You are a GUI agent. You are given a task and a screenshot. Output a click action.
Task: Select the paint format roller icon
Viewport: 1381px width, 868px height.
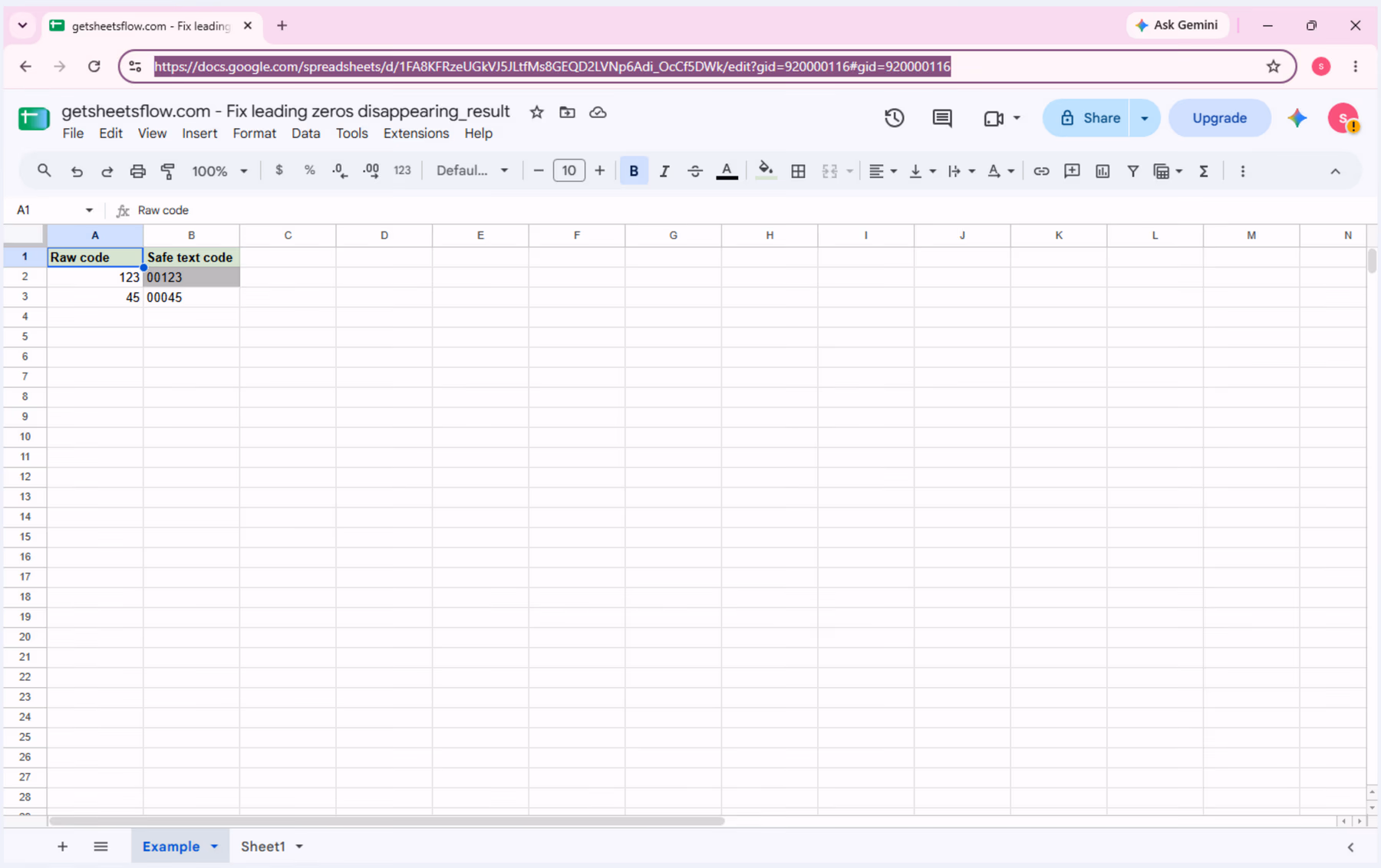pos(168,171)
